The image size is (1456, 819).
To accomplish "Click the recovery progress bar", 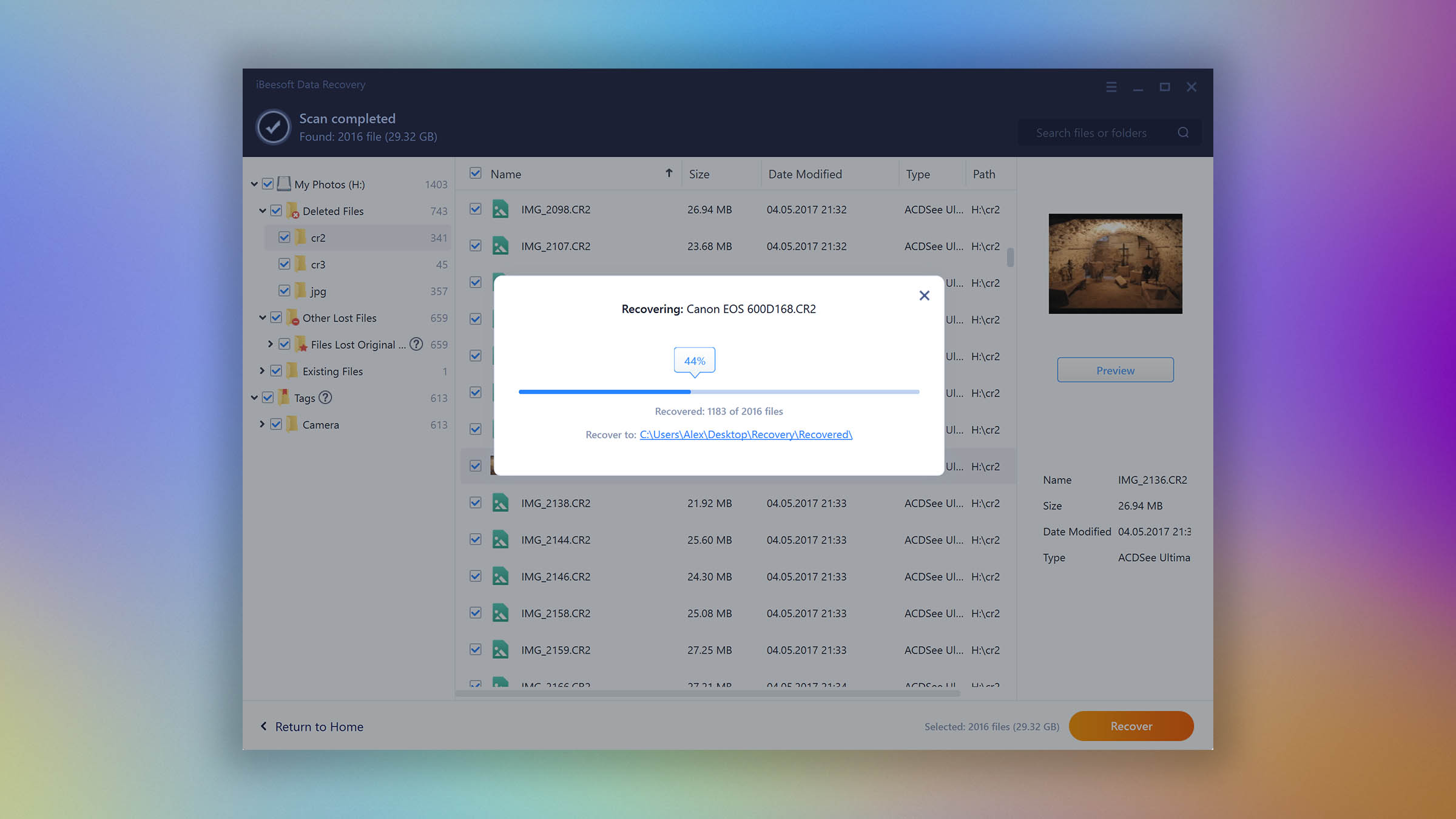I will (719, 392).
